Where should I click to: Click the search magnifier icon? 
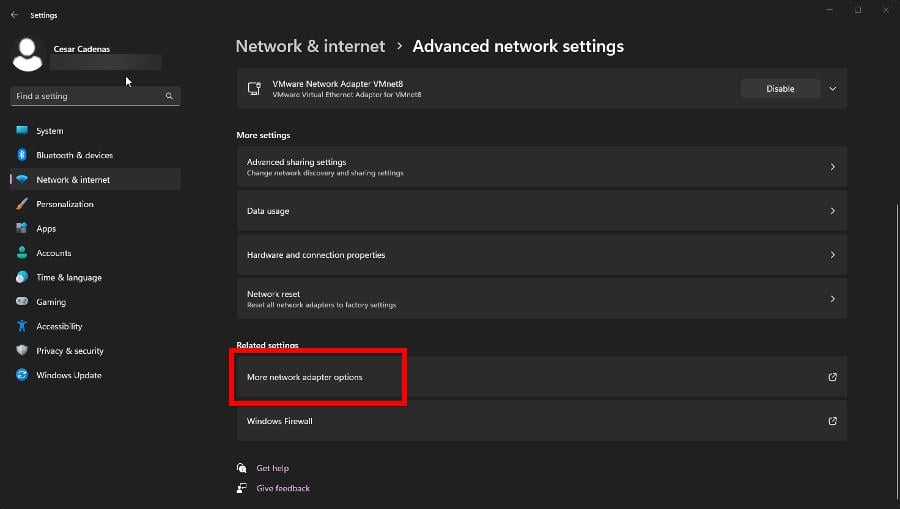170,96
